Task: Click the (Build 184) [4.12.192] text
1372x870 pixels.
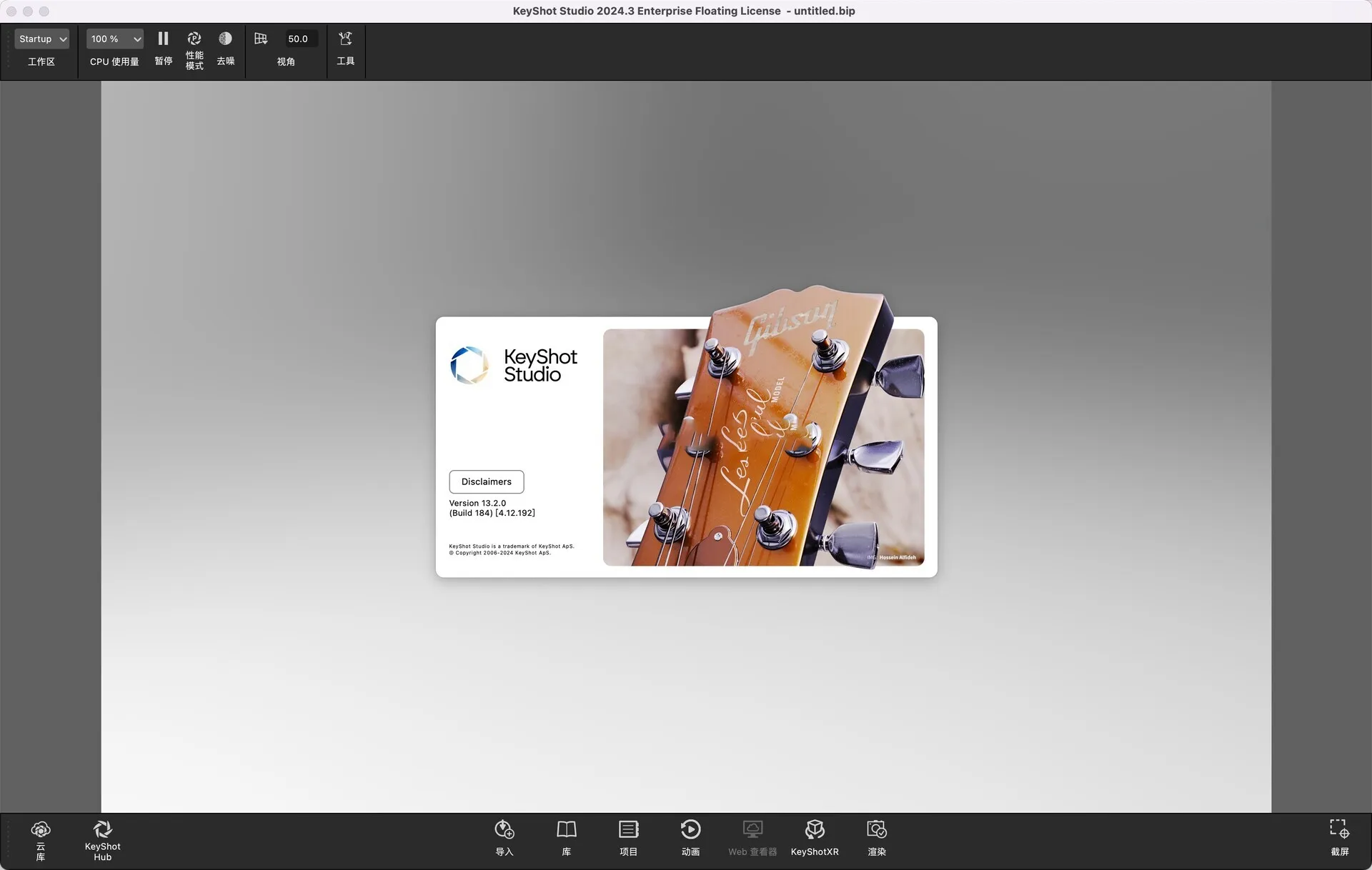Action: [x=492, y=513]
